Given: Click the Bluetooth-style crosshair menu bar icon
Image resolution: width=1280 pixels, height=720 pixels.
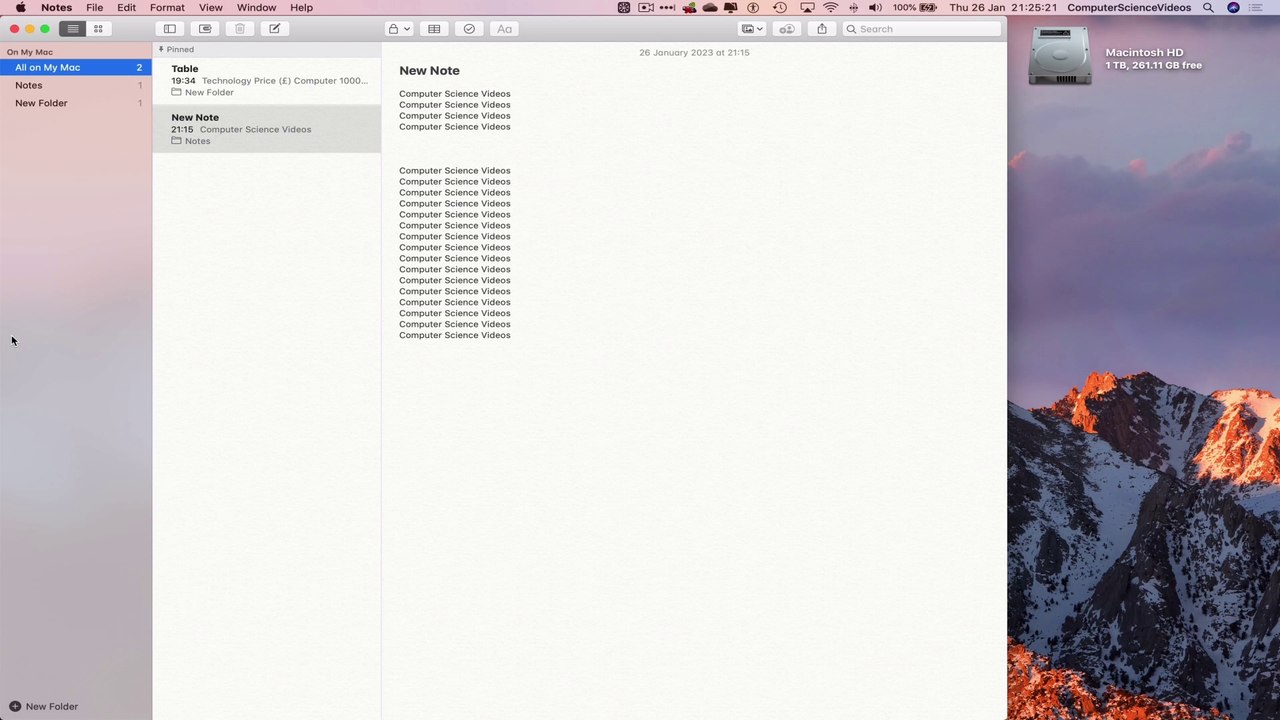Looking at the screenshot, I should pyautogui.click(x=853, y=7).
